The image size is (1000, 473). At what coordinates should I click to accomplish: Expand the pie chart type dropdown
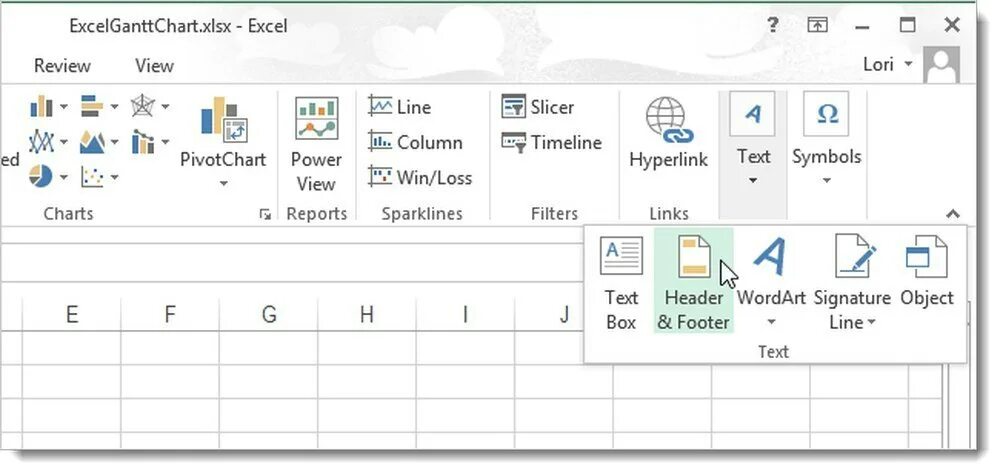65,178
